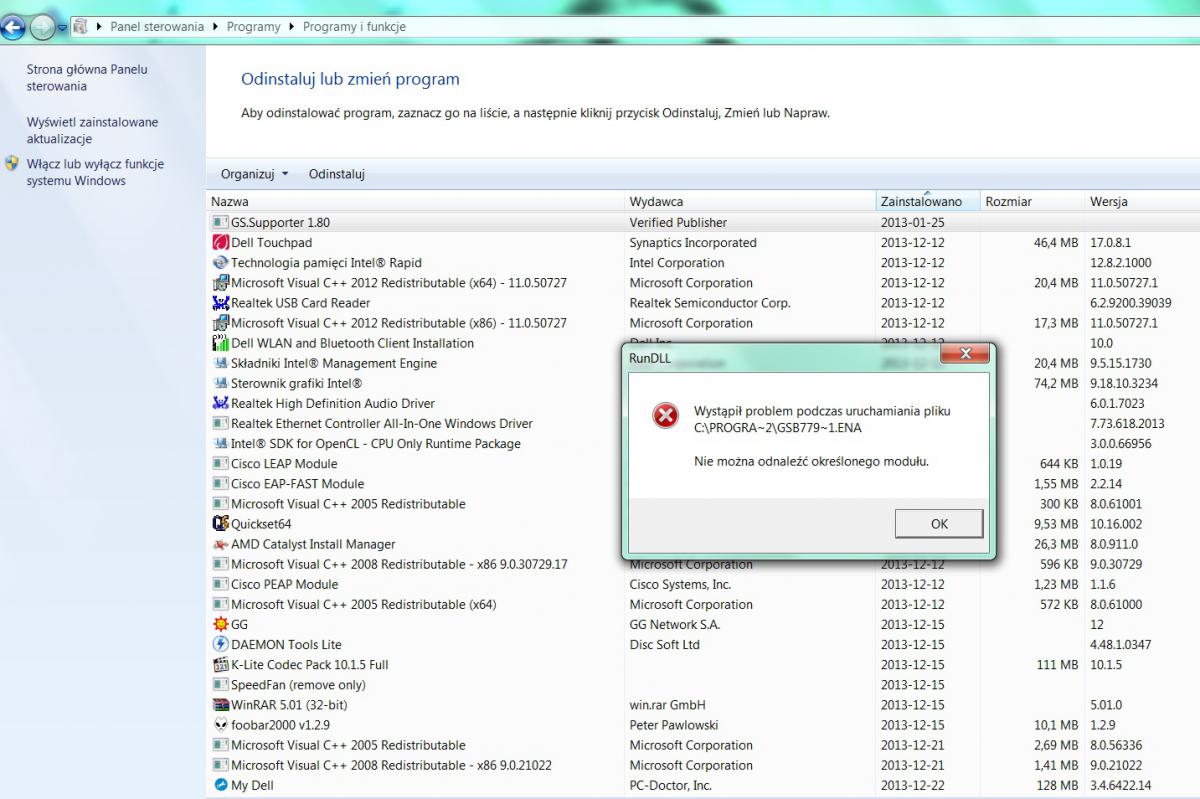Click the Programy i funkcje breadcrumb
The width and height of the screenshot is (1200, 799).
click(354, 27)
